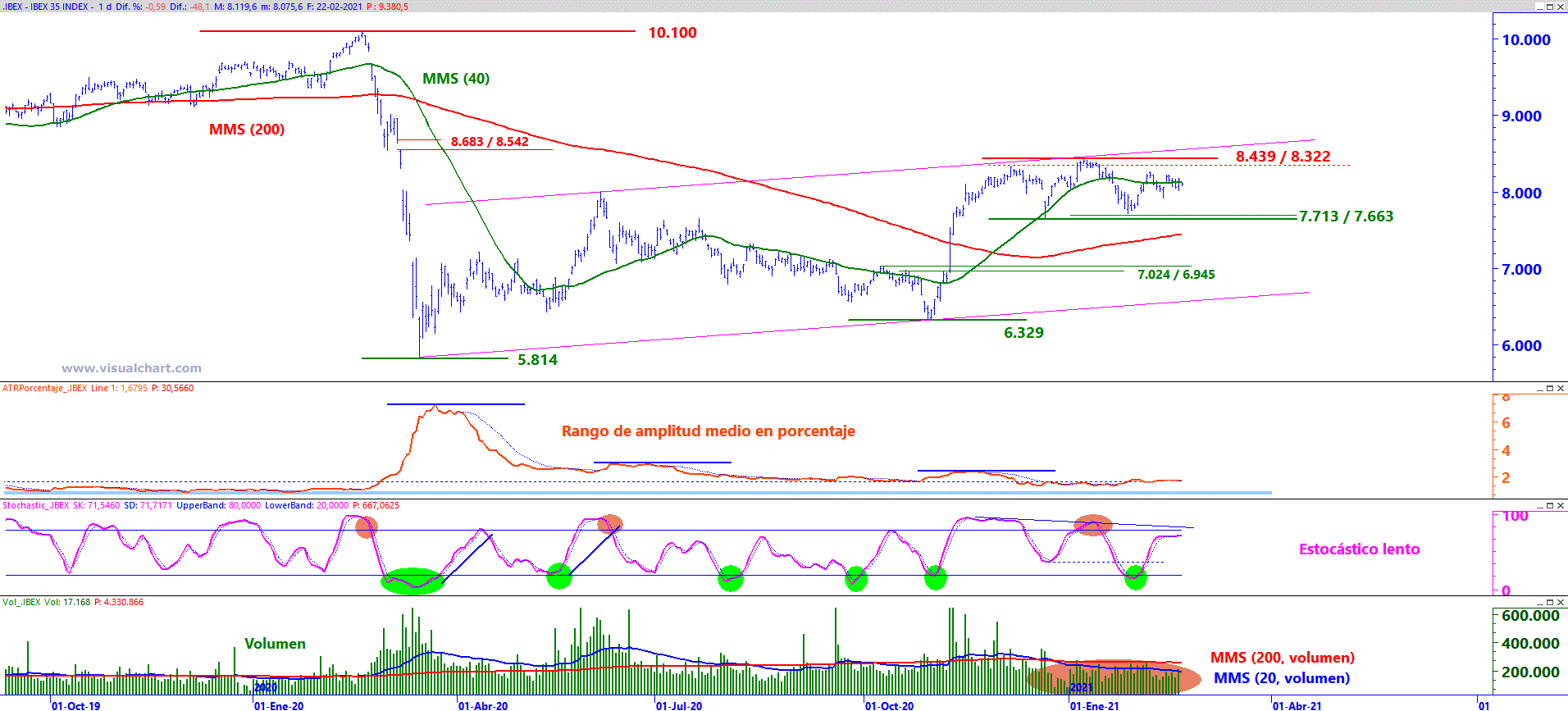Close the Stochastic indicator panel

pos(1561,506)
